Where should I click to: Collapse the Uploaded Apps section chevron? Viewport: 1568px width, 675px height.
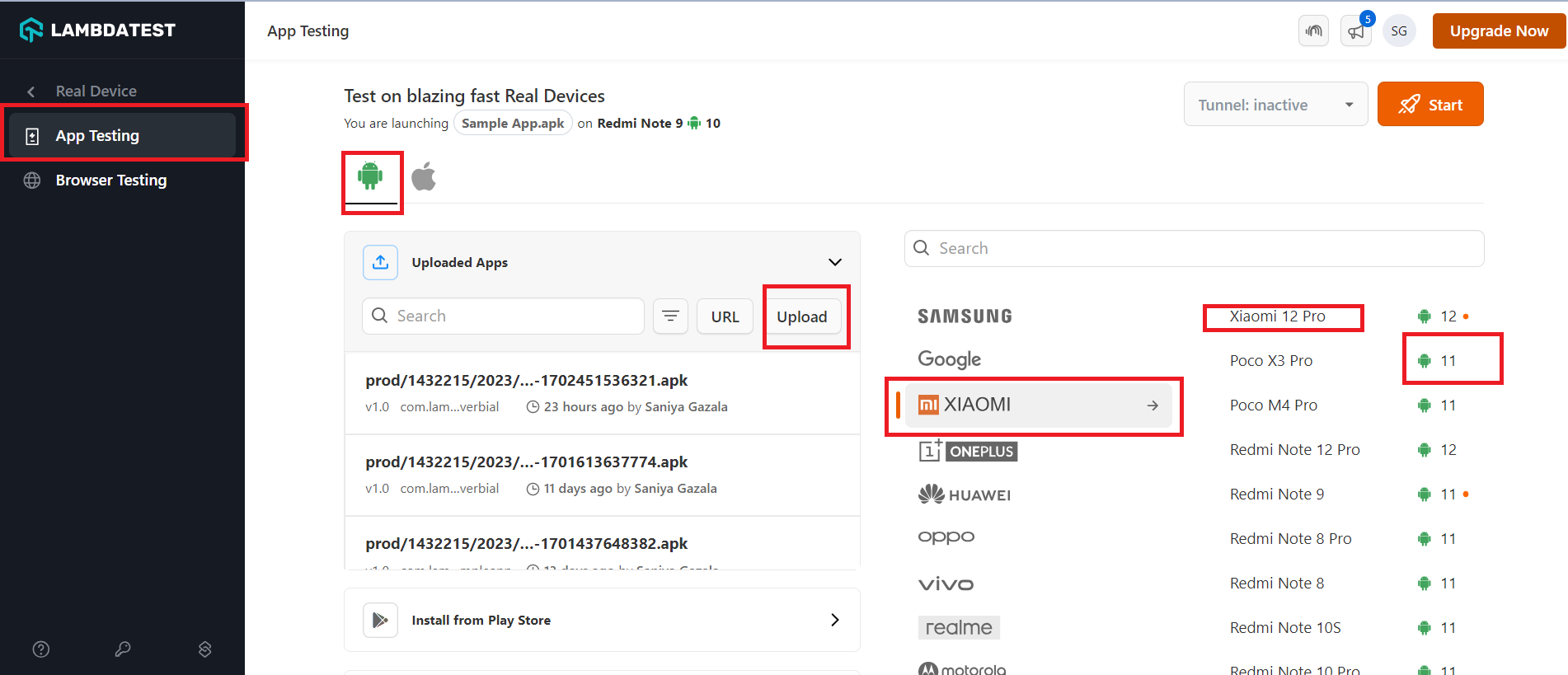click(834, 262)
